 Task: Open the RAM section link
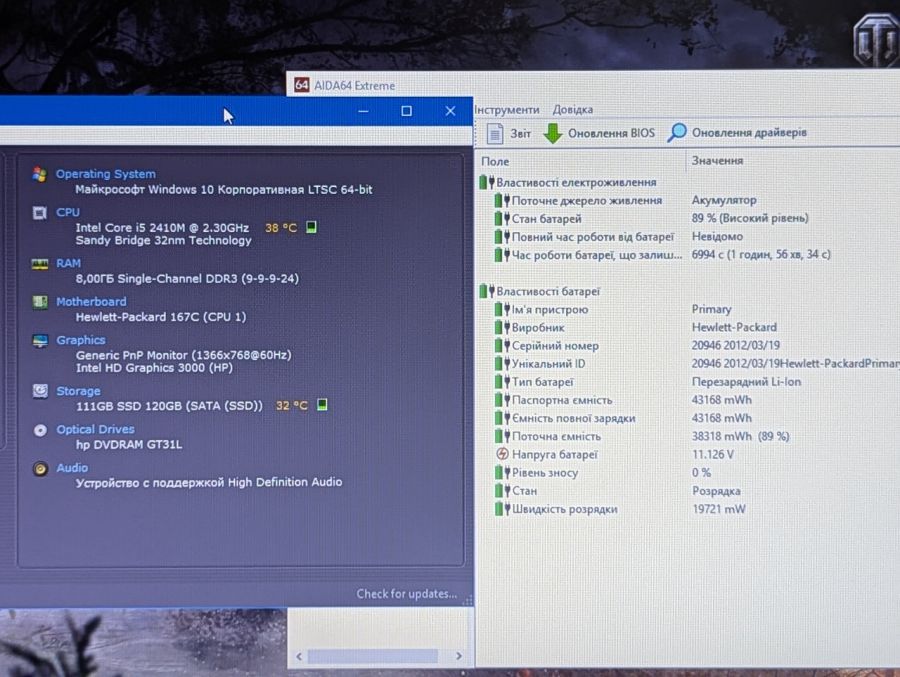(68, 263)
